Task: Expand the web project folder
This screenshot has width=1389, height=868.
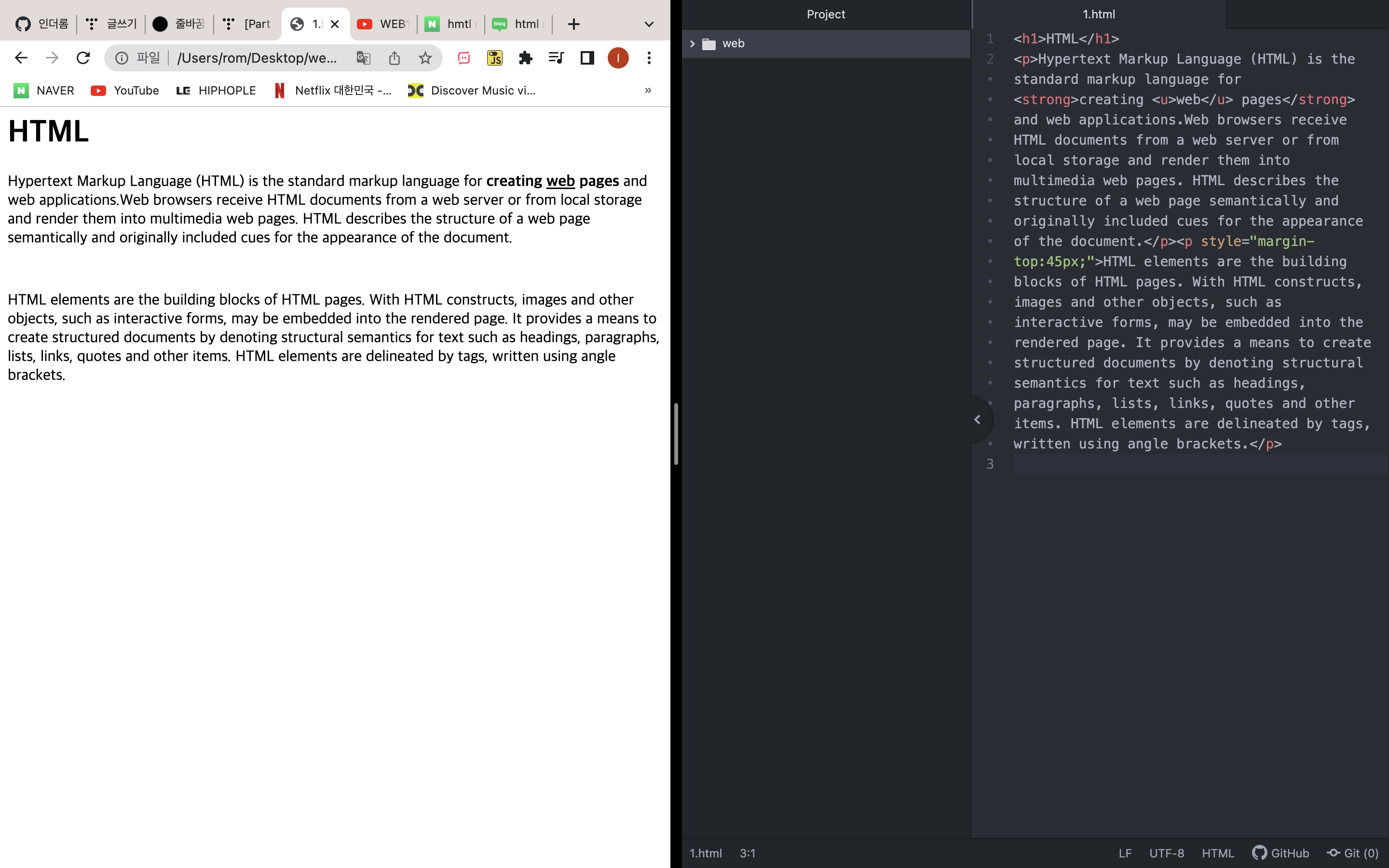Action: [692, 43]
